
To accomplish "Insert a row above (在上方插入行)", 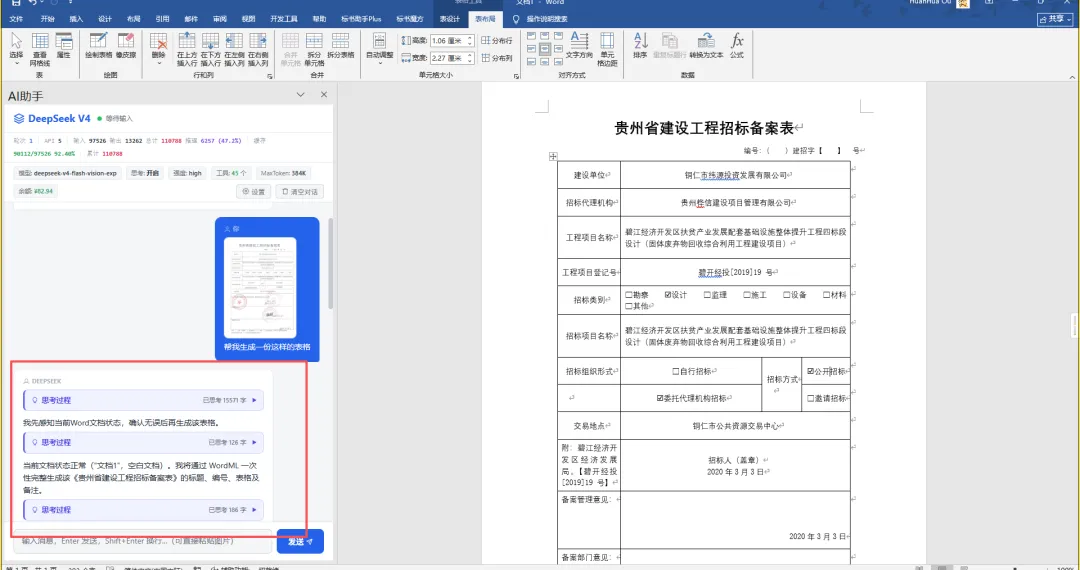I will (187, 48).
